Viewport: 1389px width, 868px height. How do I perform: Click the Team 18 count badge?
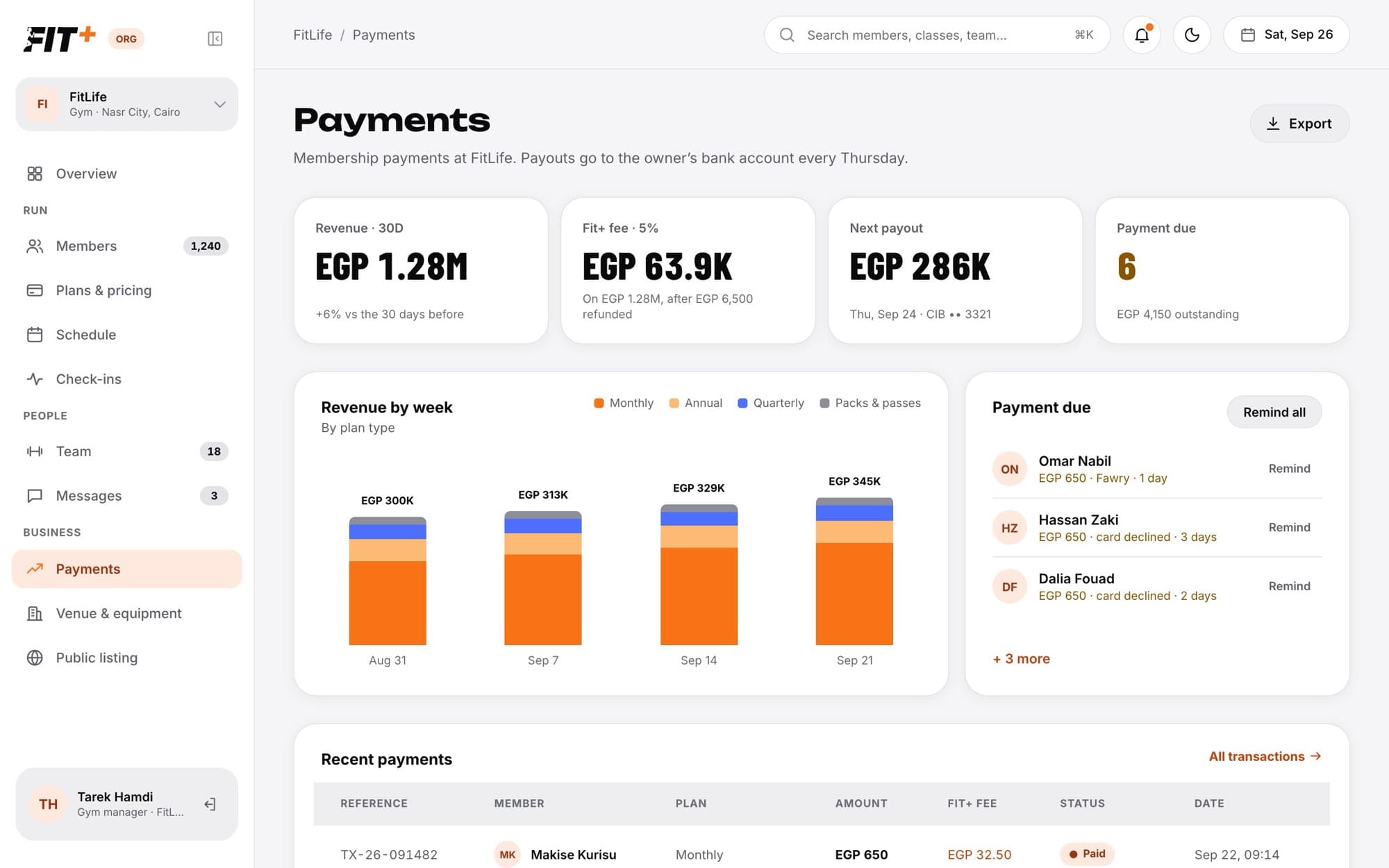point(214,451)
